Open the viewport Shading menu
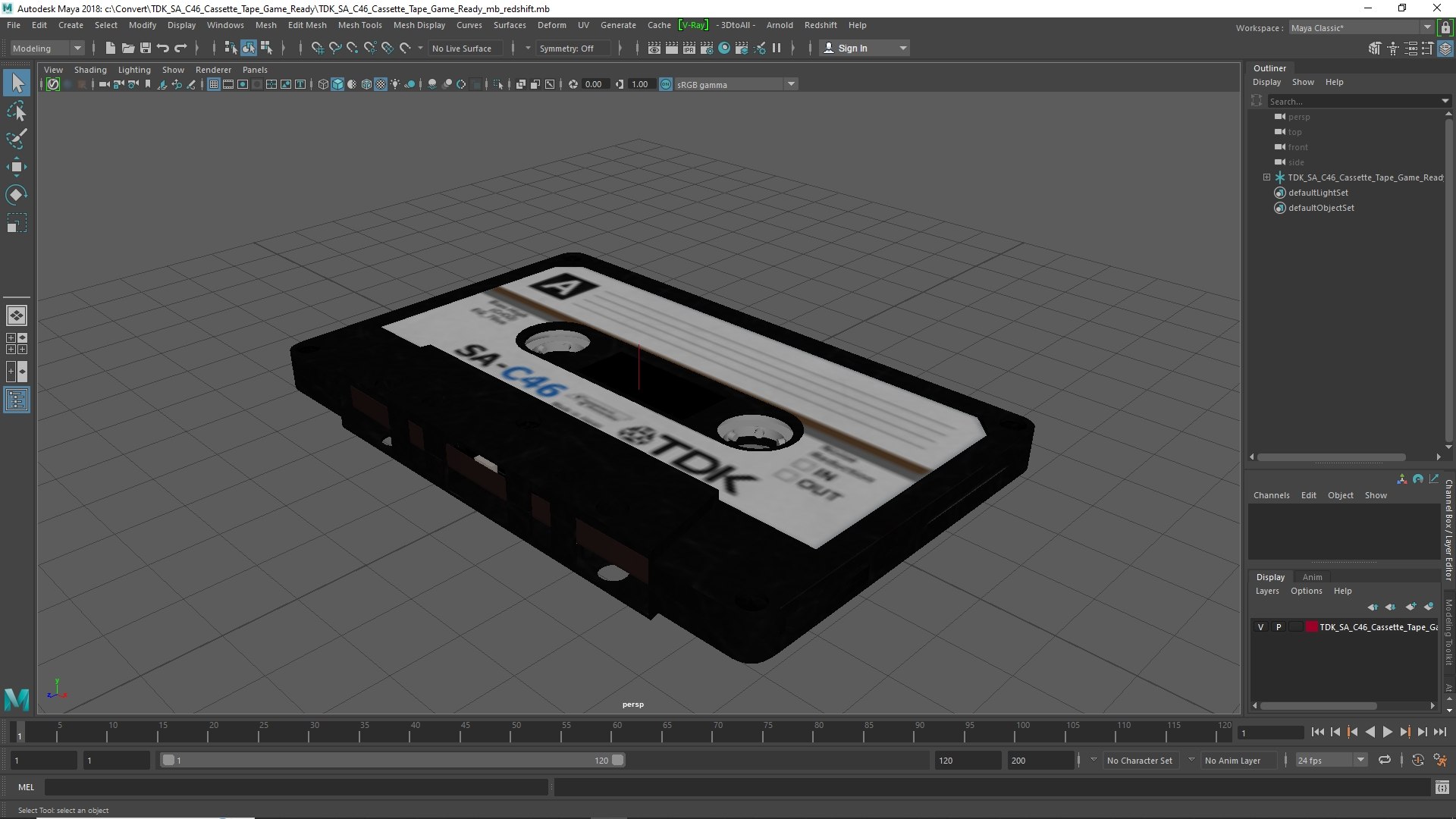 (90, 70)
